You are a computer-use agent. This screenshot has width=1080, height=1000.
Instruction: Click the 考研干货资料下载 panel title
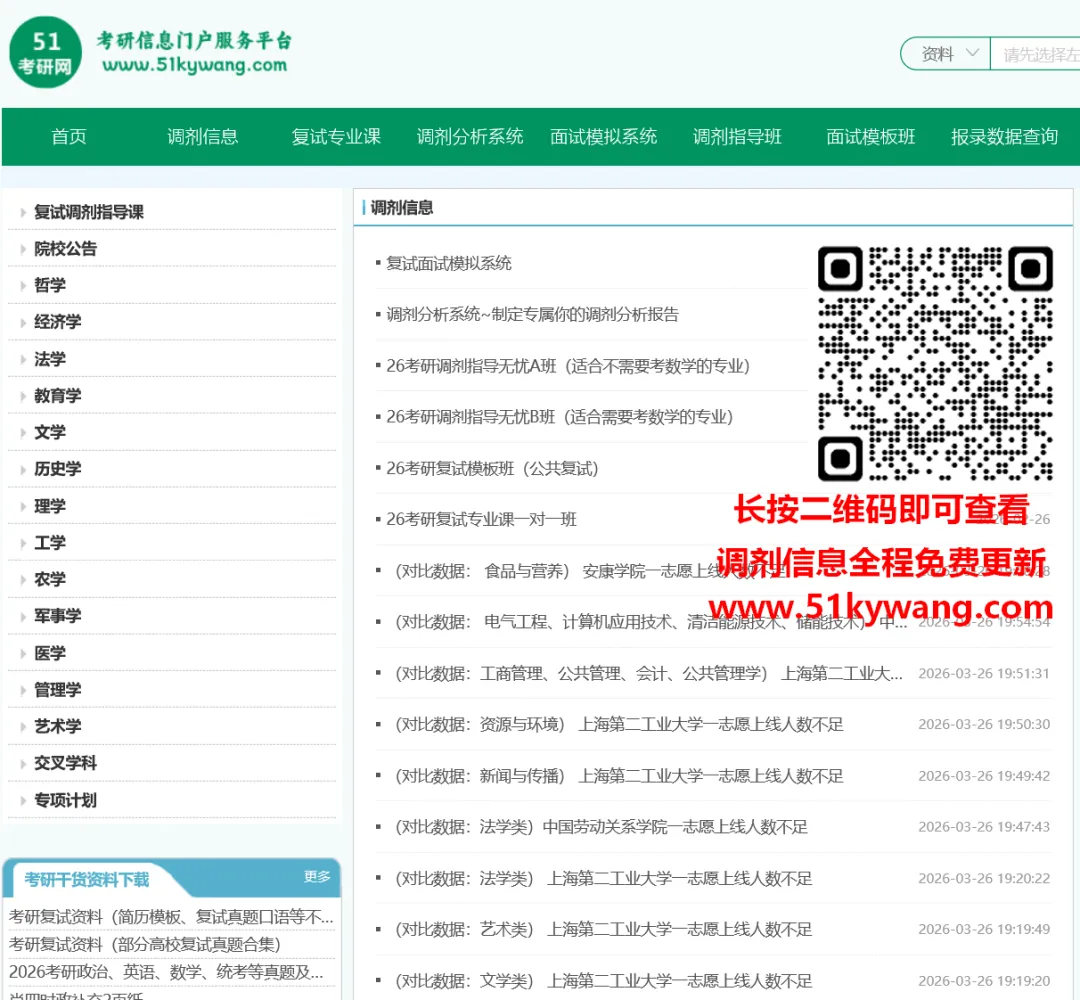(x=87, y=879)
